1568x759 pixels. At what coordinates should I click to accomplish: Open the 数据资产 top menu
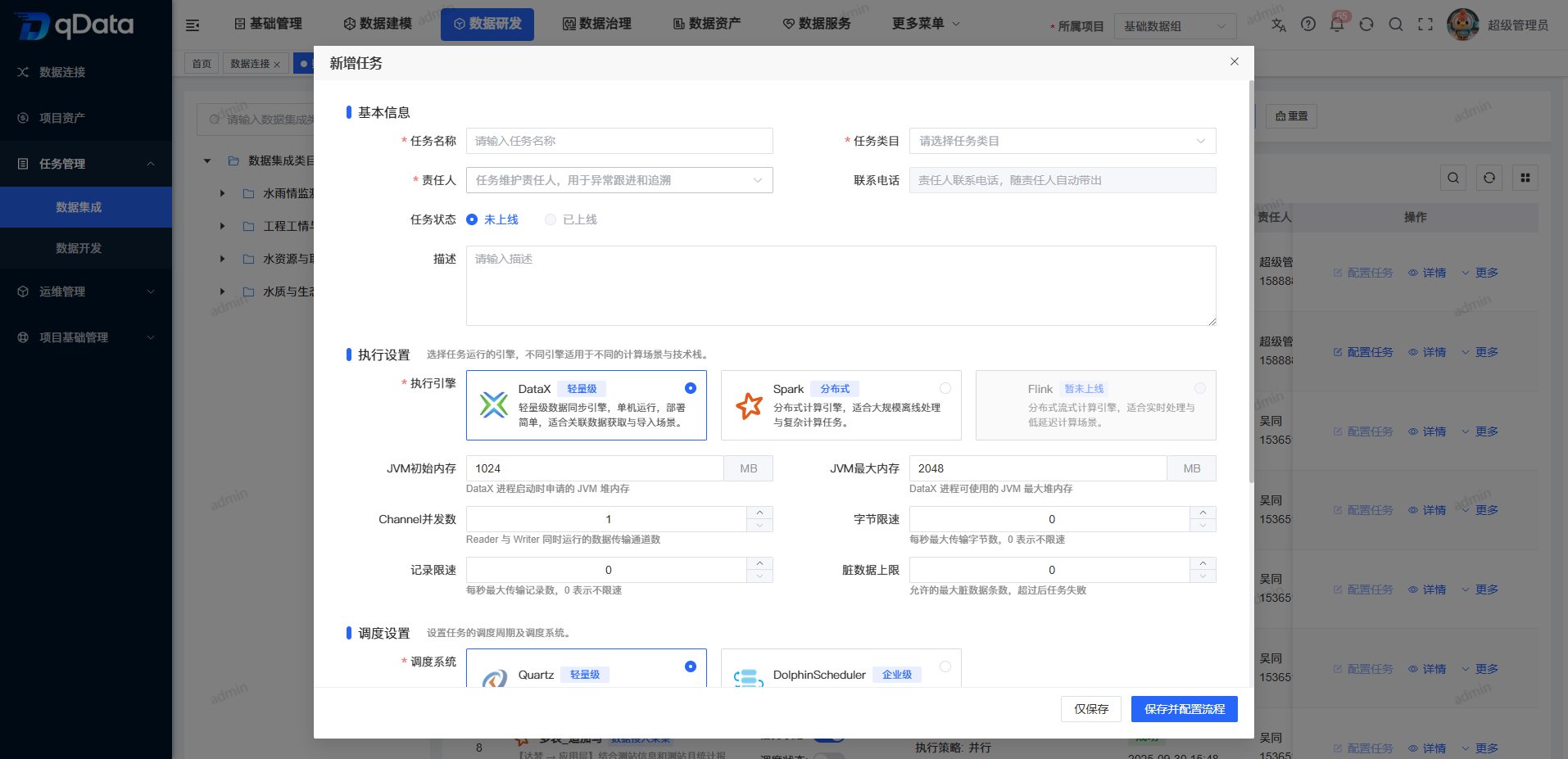[x=707, y=24]
